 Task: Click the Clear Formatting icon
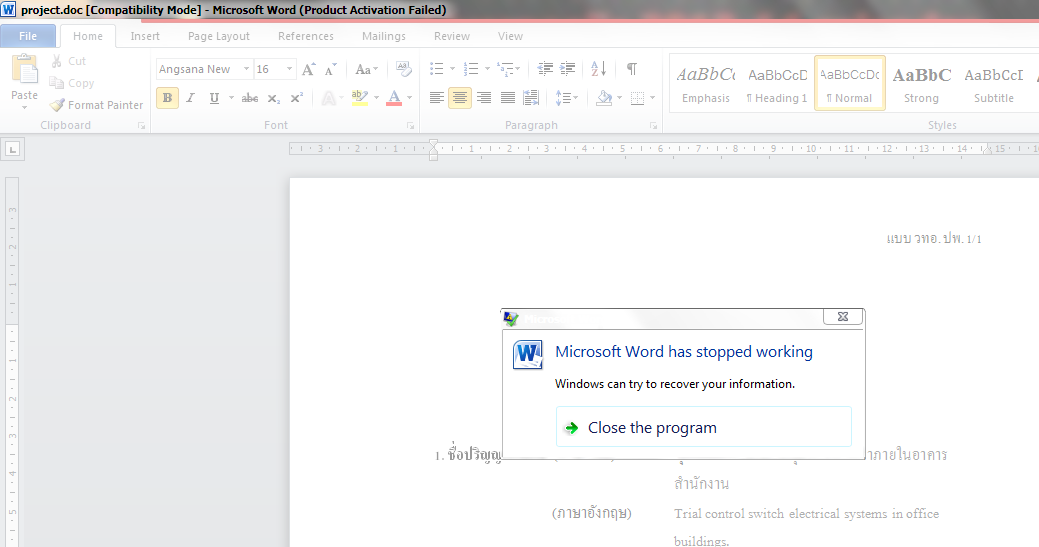(x=403, y=69)
